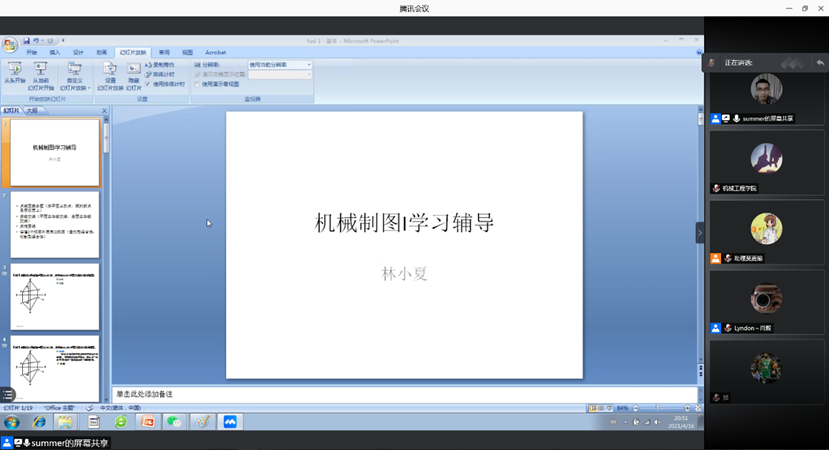Toggle Use Rehearsed Timings (使用排练计时) checkbox
The image size is (829, 450).
(149, 84)
